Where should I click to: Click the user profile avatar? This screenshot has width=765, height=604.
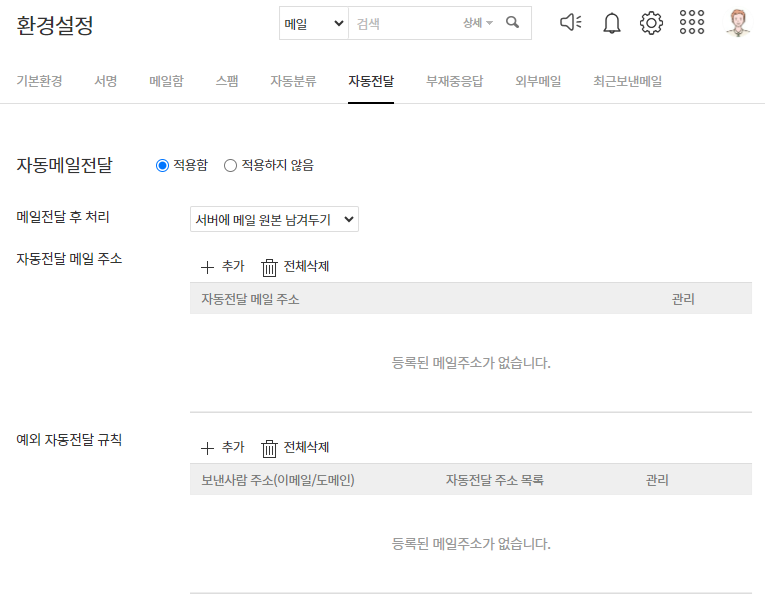point(738,23)
